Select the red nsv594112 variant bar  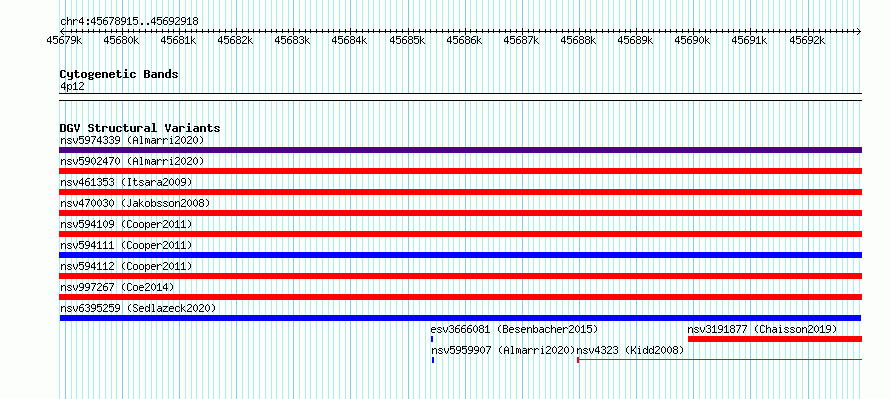pos(460,276)
